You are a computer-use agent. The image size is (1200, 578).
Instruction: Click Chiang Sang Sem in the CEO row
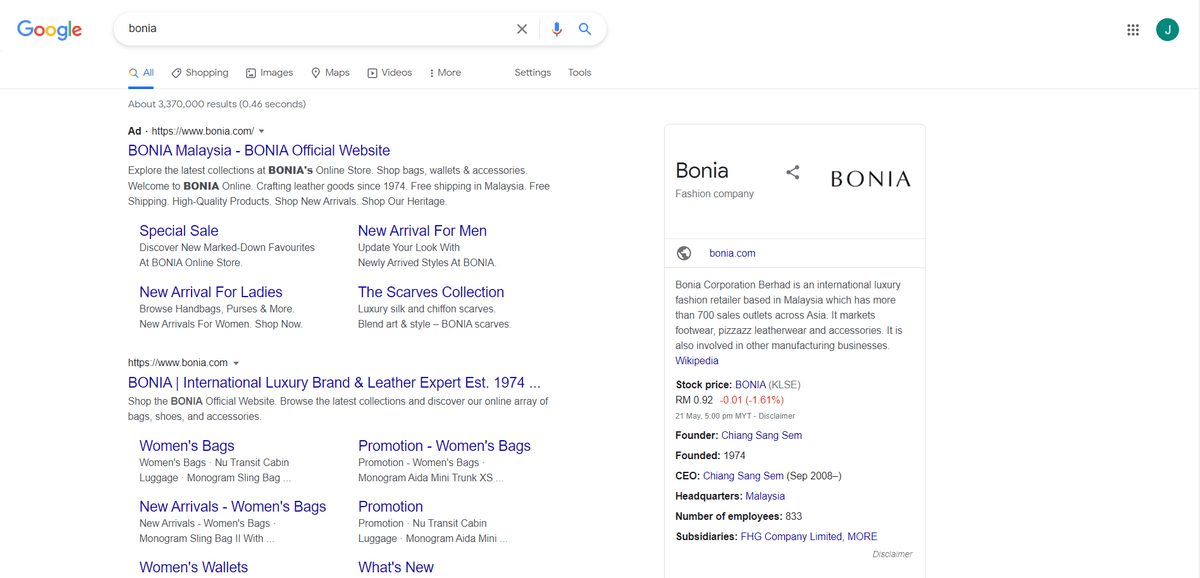coord(743,476)
